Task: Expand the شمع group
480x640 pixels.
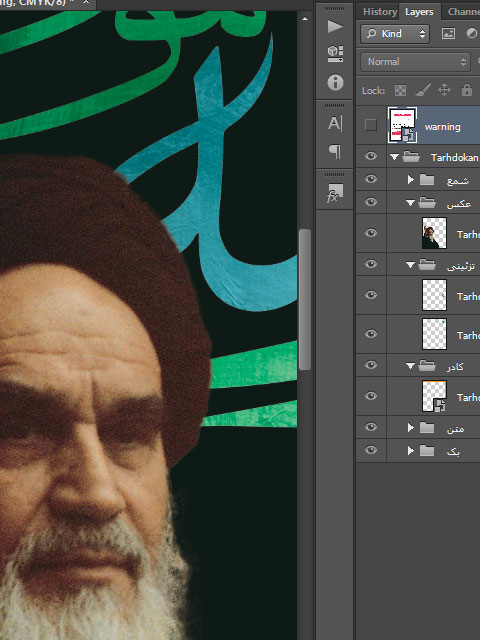Action: (x=411, y=180)
